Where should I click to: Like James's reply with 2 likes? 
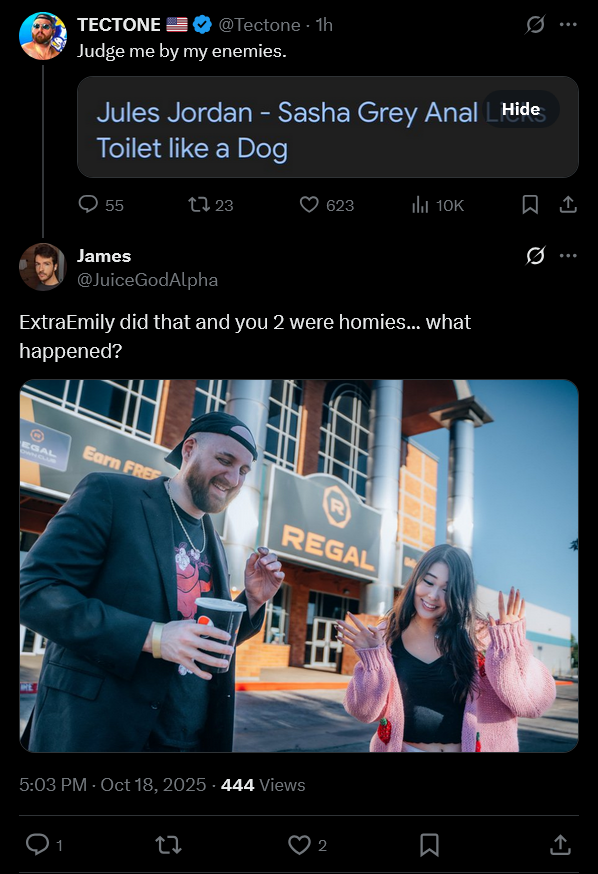299,844
